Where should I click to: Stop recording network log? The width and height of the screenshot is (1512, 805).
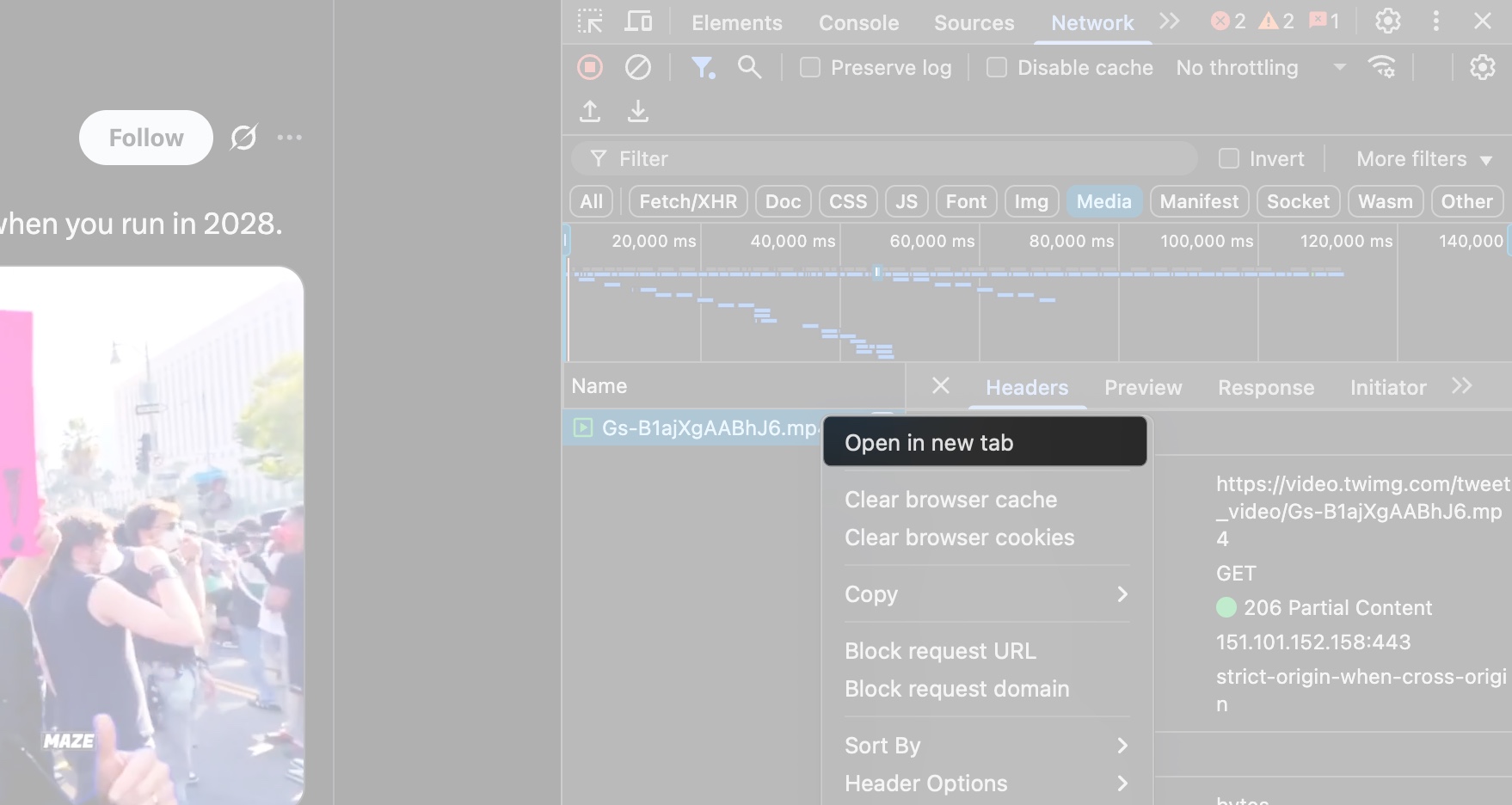tap(590, 67)
